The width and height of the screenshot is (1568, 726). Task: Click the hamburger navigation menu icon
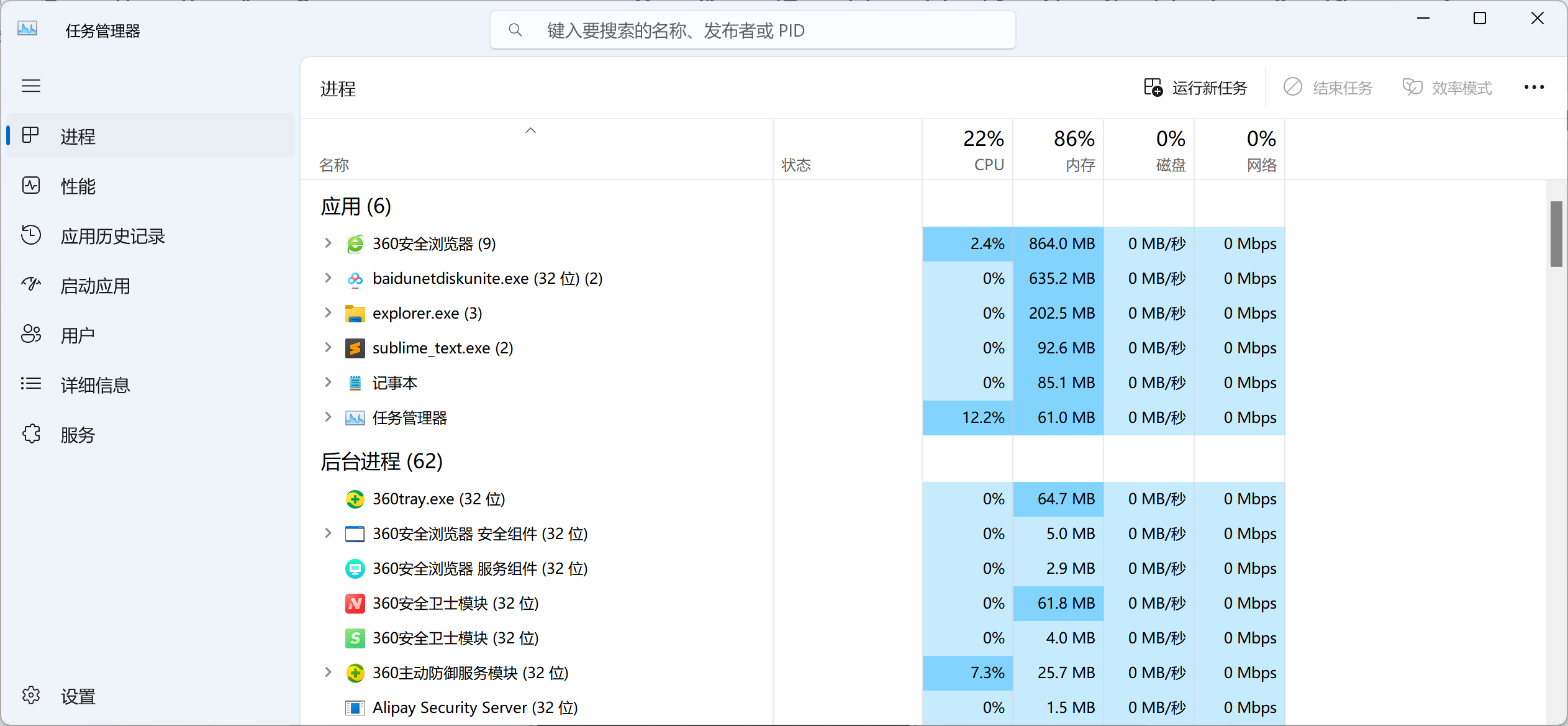(x=31, y=86)
